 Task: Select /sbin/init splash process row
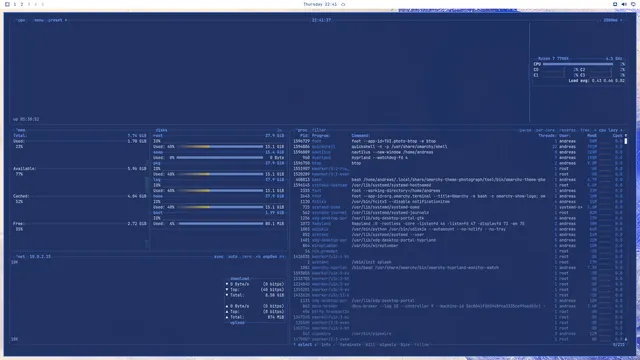tap(459, 262)
